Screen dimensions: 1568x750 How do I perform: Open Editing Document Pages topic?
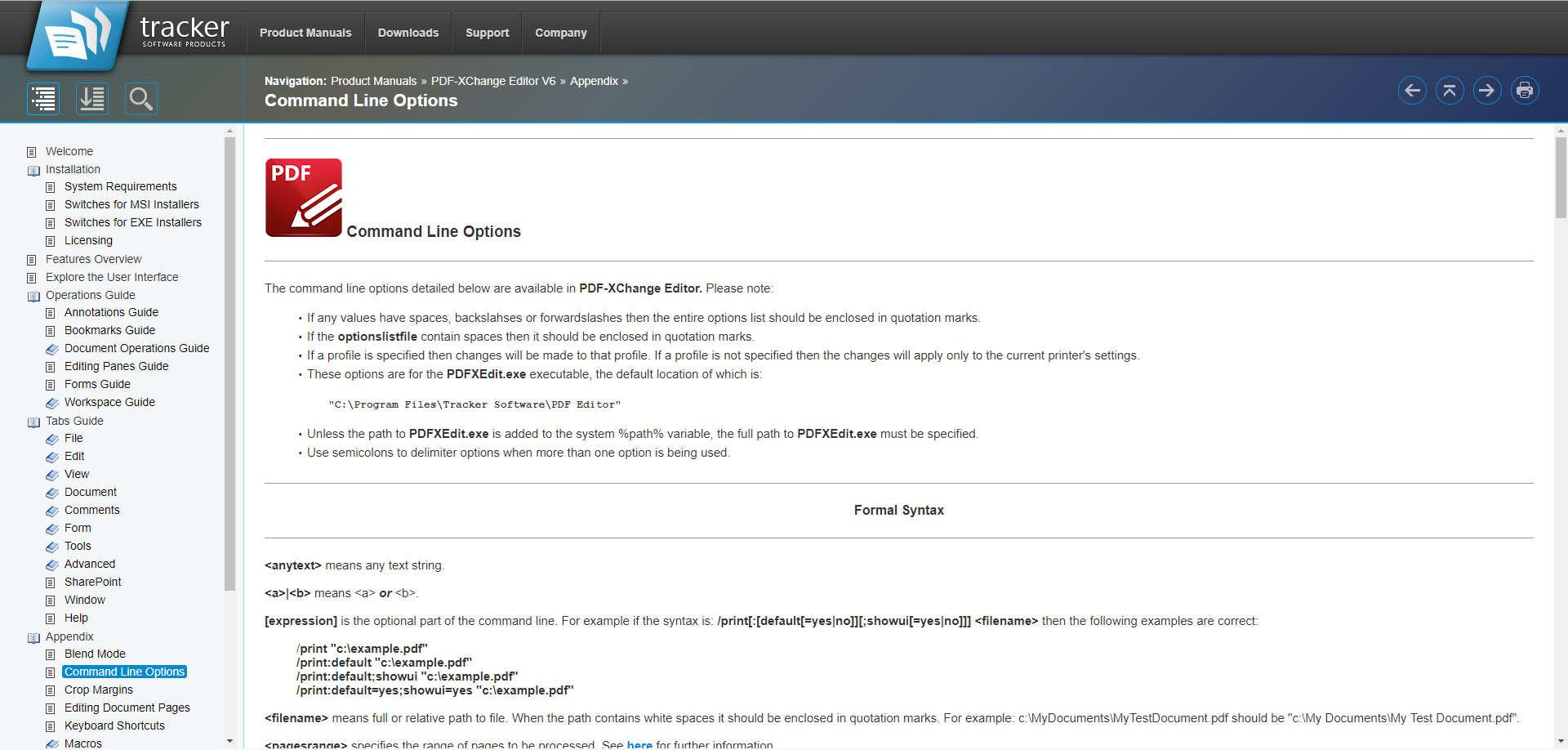click(127, 708)
